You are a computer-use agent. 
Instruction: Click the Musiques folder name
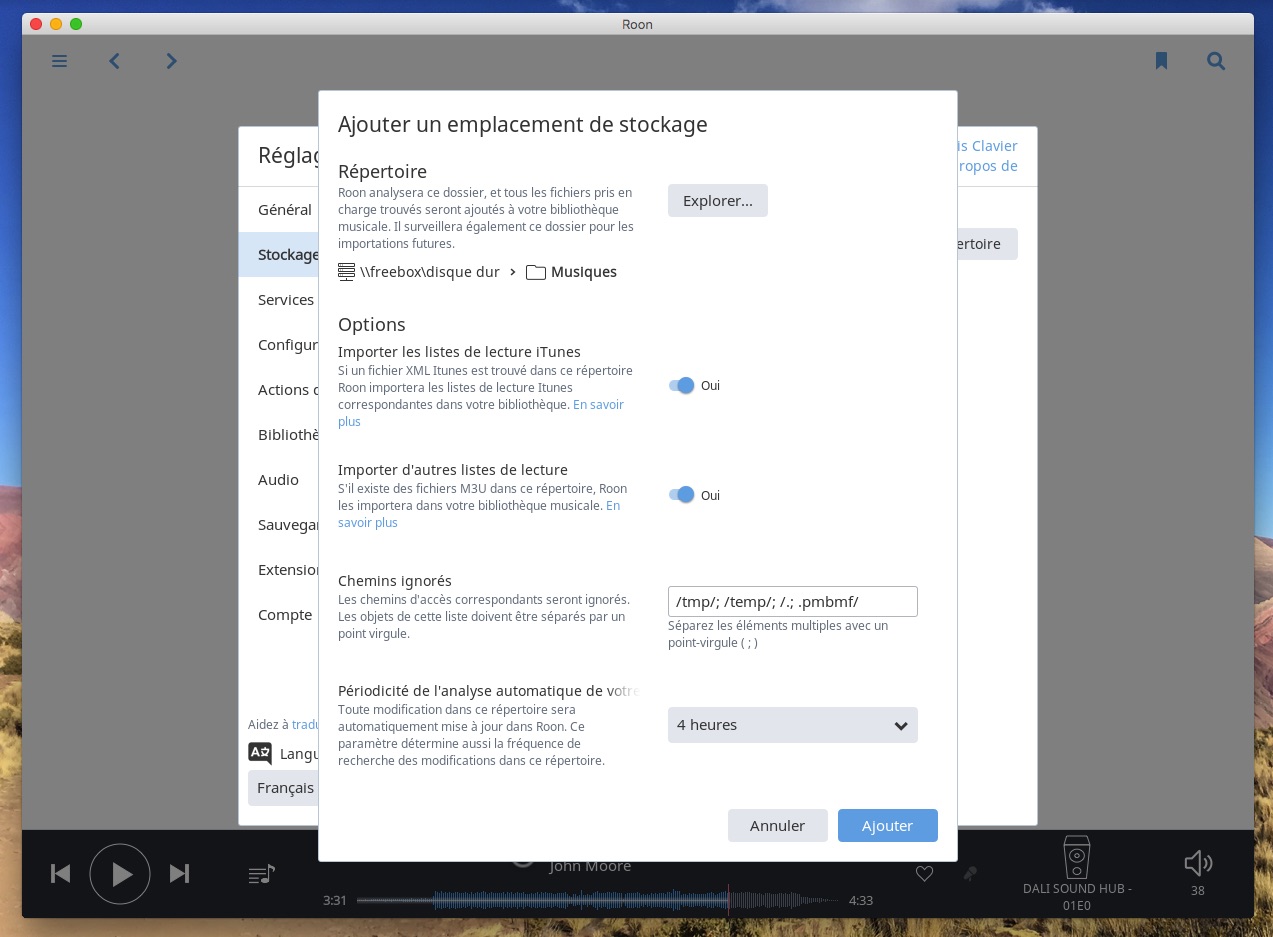(584, 272)
